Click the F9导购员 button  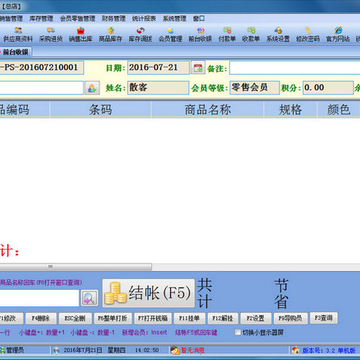point(290,318)
